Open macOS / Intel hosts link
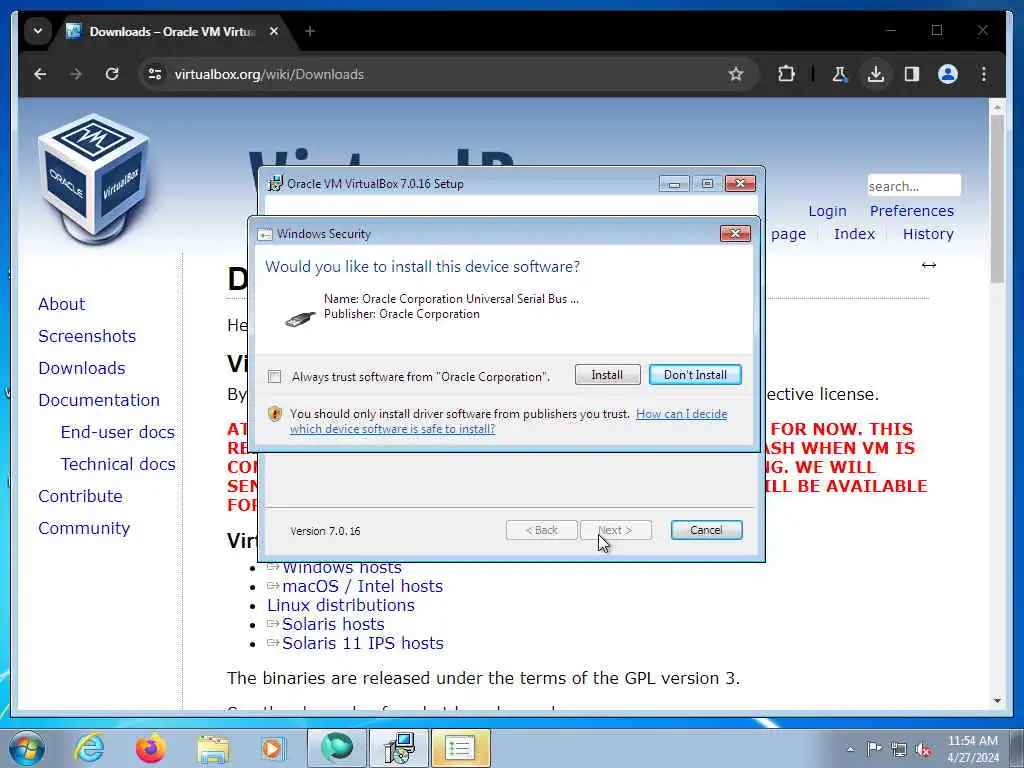The height and width of the screenshot is (768, 1024). pyautogui.click(x=362, y=586)
